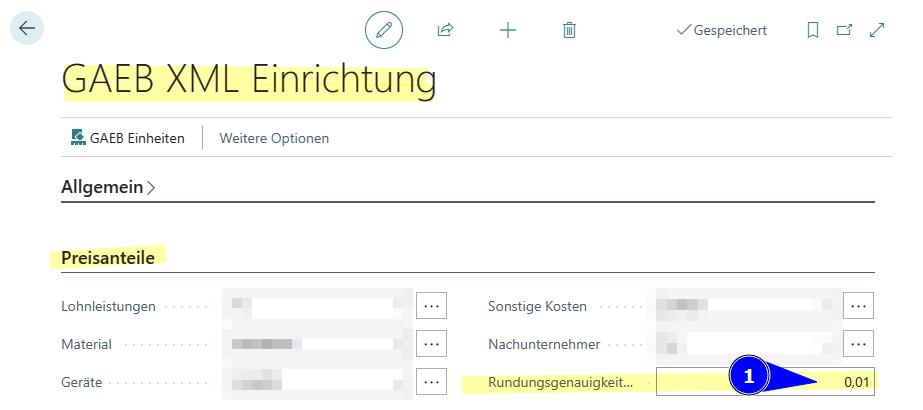923x410 pixels.
Task: Click the Rundungsgenauigkeit label
Action: click(x=561, y=383)
